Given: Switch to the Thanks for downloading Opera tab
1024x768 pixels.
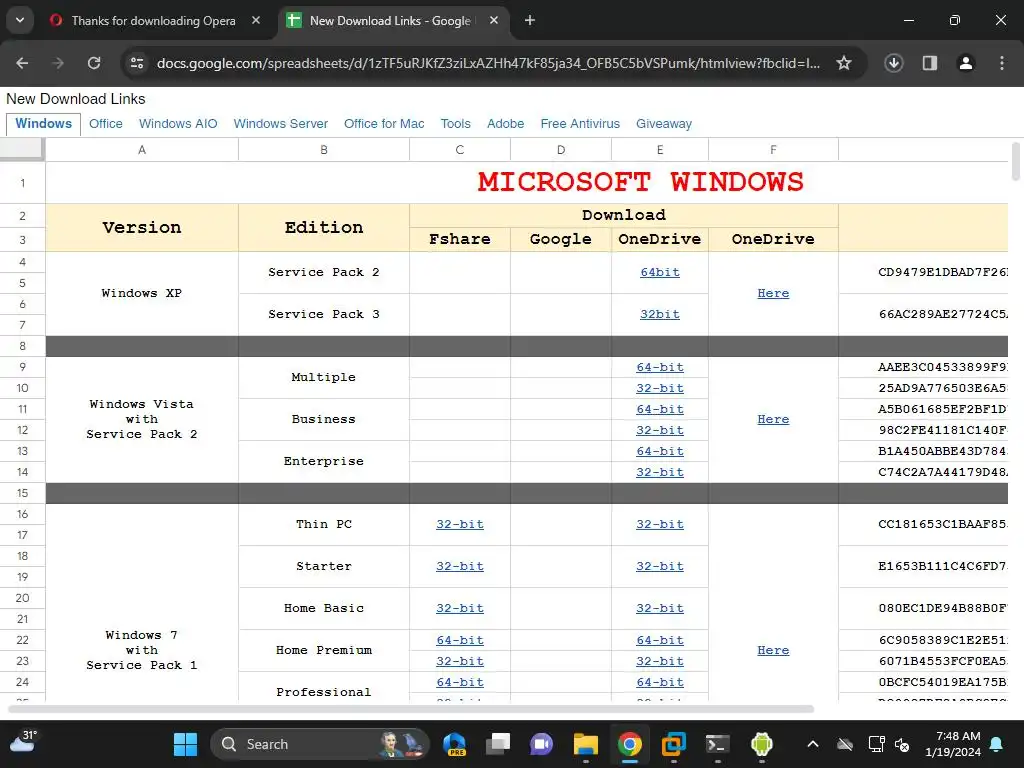Looking at the screenshot, I should click(x=153, y=20).
